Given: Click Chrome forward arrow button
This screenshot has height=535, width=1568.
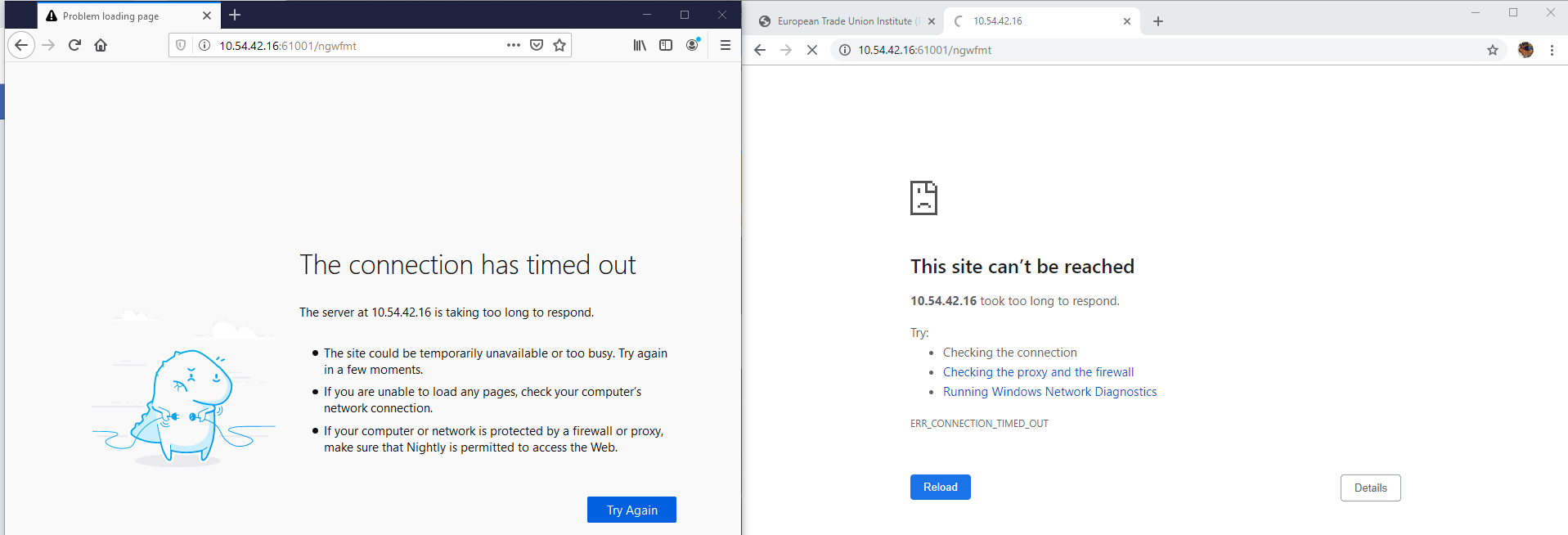Looking at the screenshot, I should pos(786,50).
